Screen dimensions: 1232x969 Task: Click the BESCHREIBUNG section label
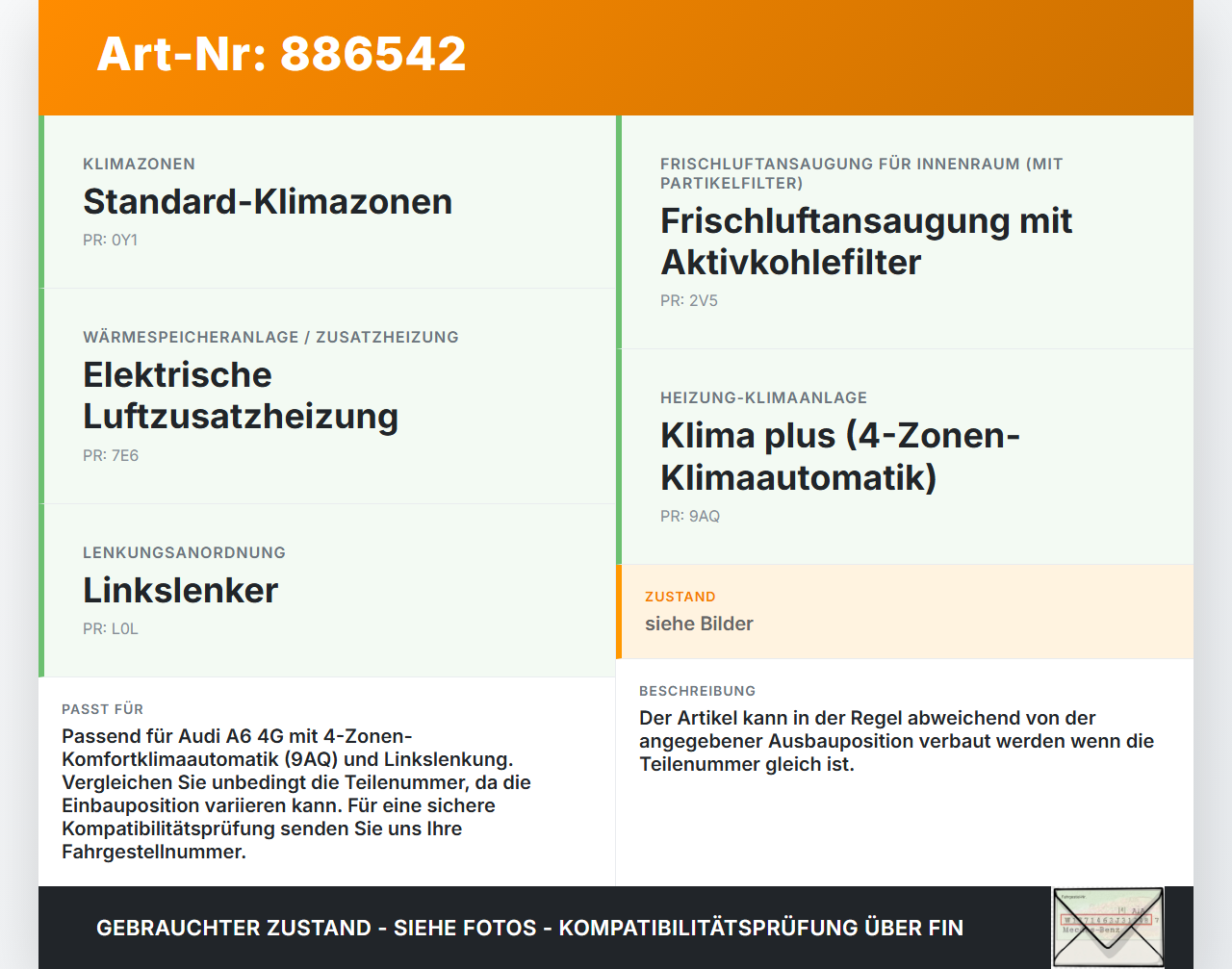point(698,691)
